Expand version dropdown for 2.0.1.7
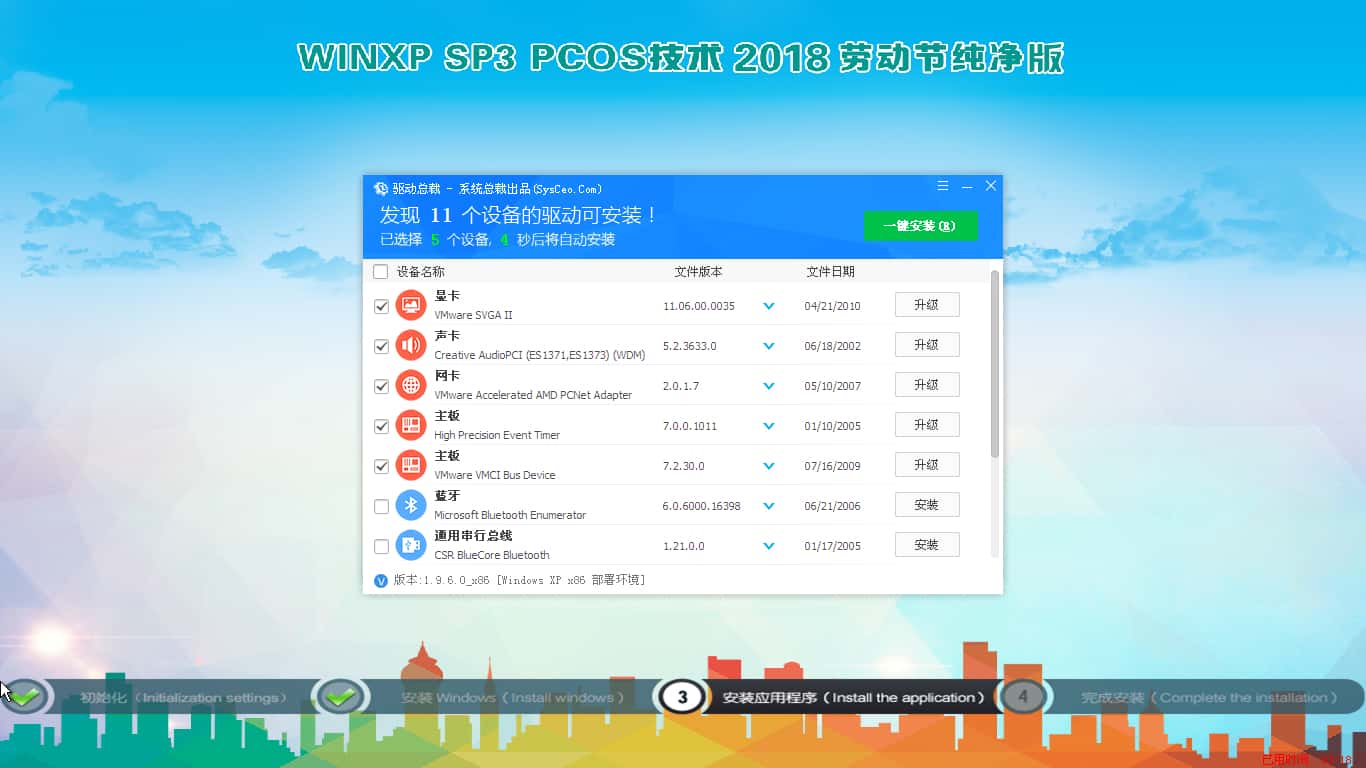This screenshot has height=768, width=1366. (x=769, y=386)
